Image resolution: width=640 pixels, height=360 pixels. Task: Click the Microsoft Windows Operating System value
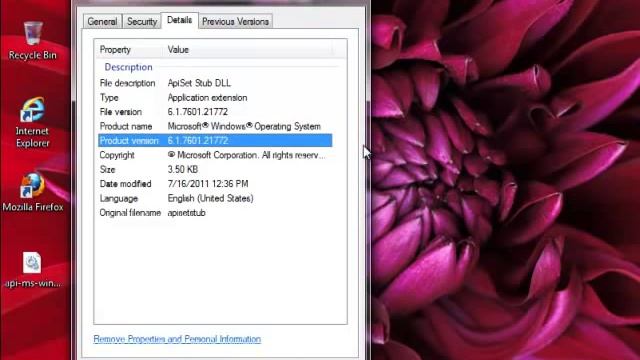244,126
